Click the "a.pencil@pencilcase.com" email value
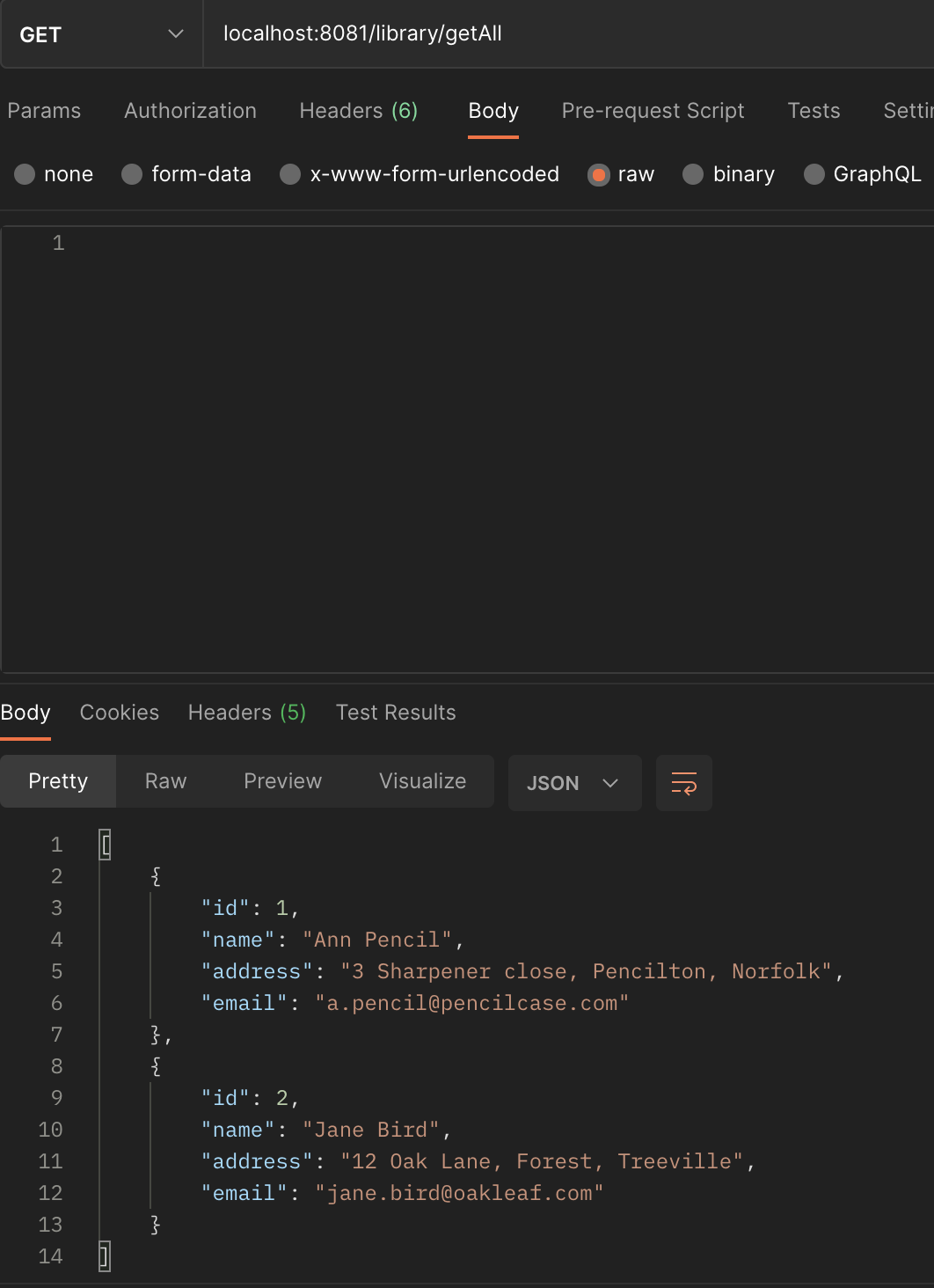 [x=472, y=1003]
